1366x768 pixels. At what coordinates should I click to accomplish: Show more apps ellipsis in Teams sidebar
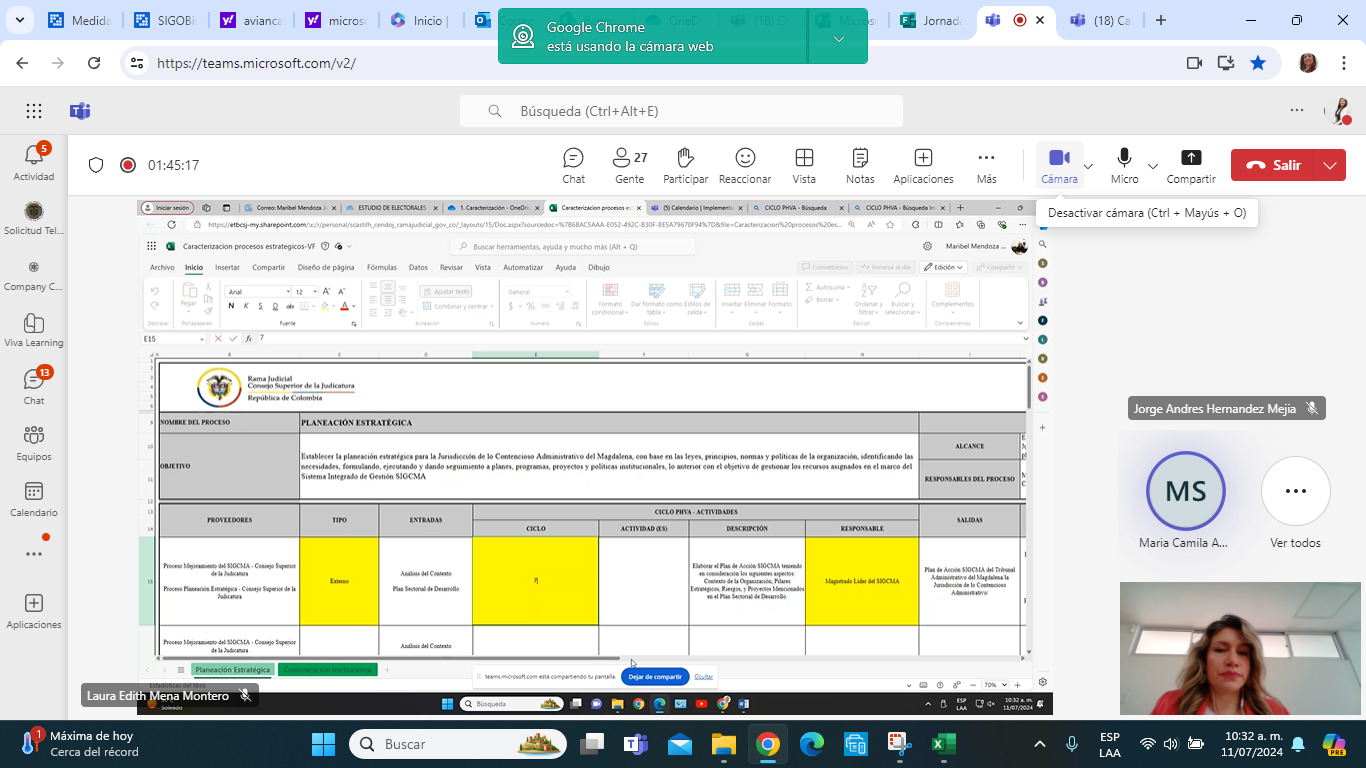coord(34,554)
